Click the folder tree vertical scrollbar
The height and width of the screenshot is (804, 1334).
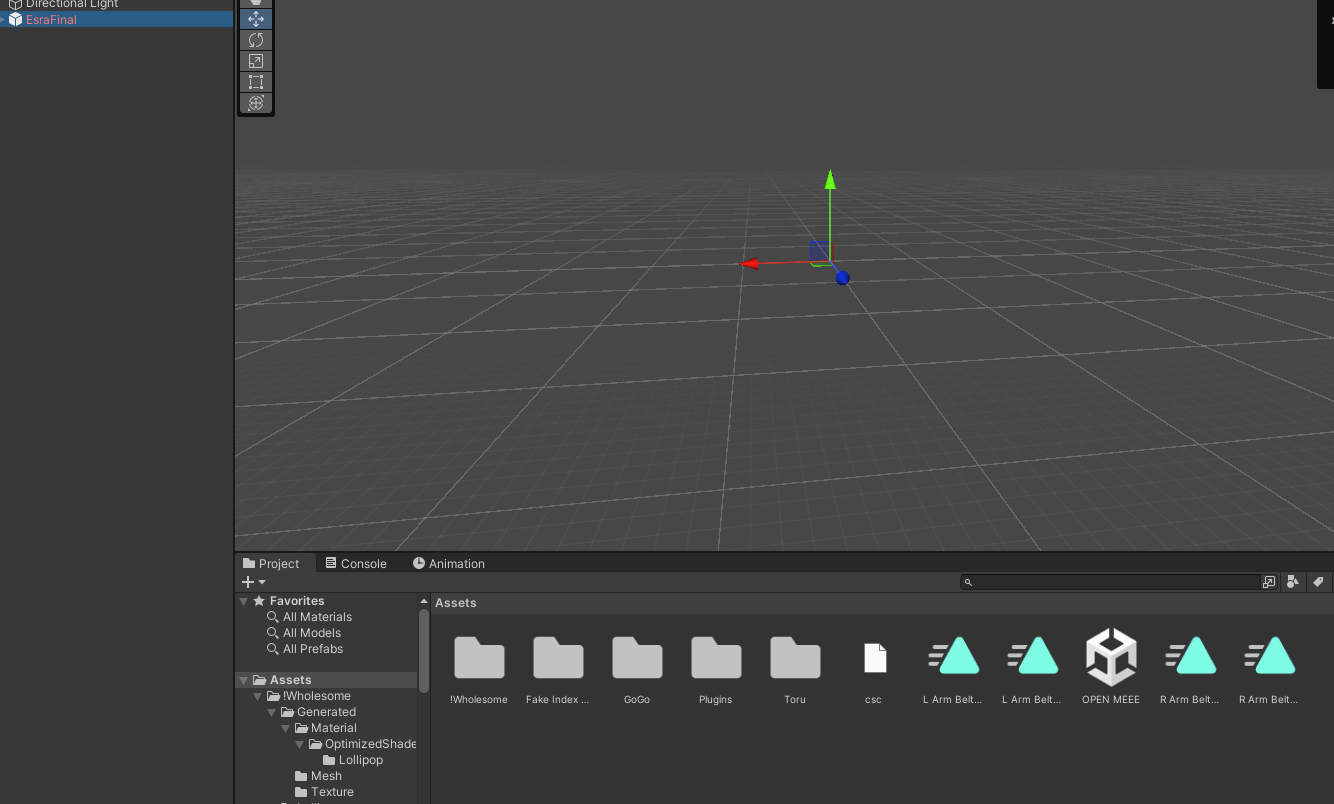tap(424, 650)
